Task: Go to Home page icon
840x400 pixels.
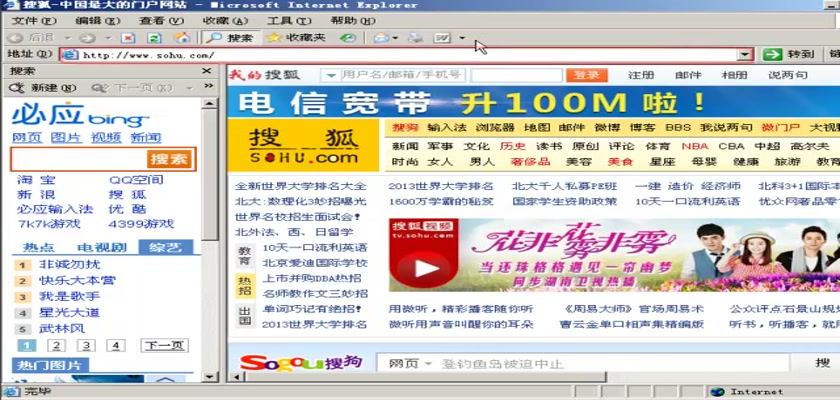Action: point(182,37)
